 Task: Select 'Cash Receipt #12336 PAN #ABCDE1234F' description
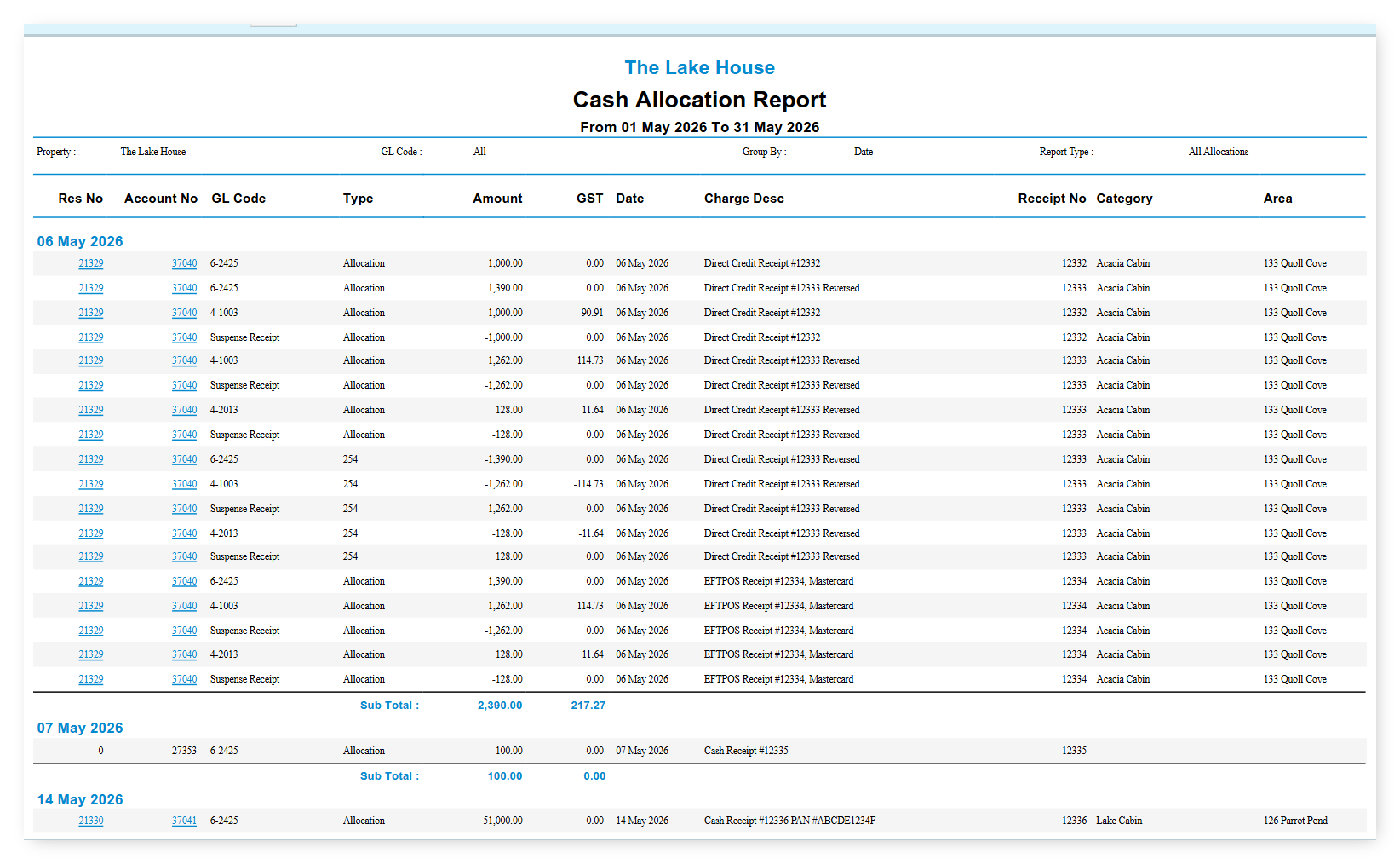789,821
